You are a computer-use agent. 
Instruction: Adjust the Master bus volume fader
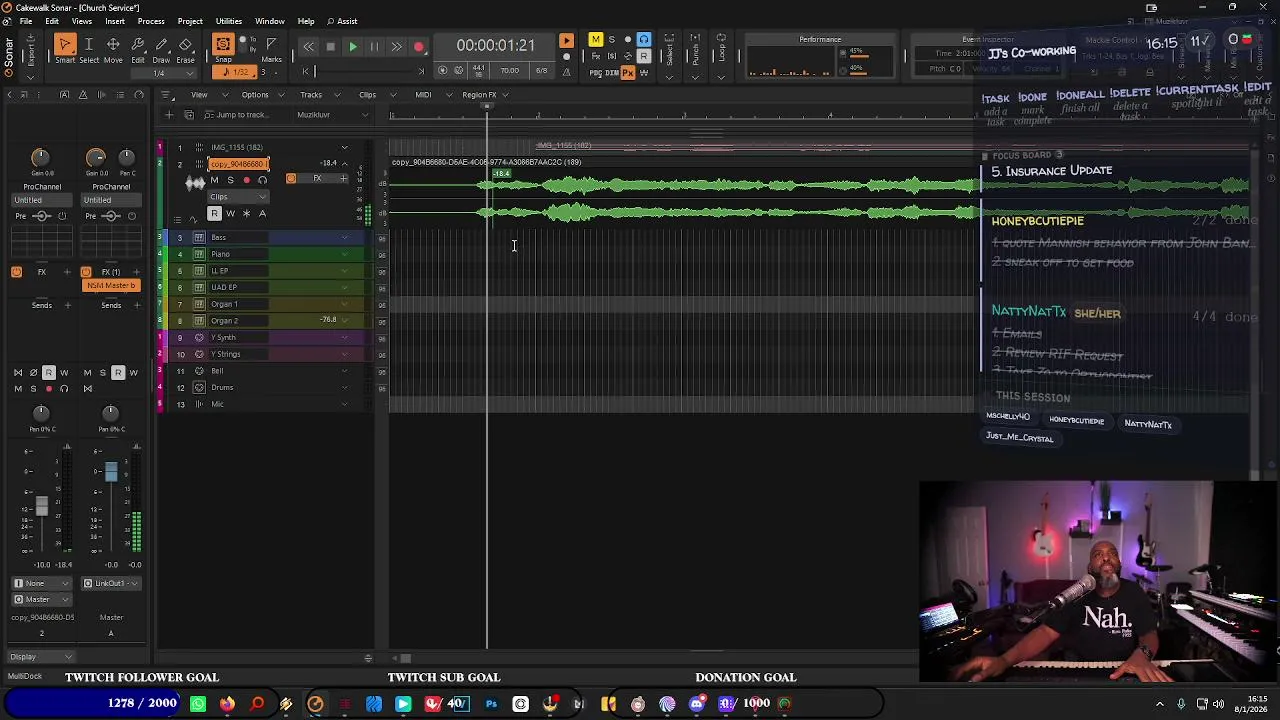tap(111, 471)
